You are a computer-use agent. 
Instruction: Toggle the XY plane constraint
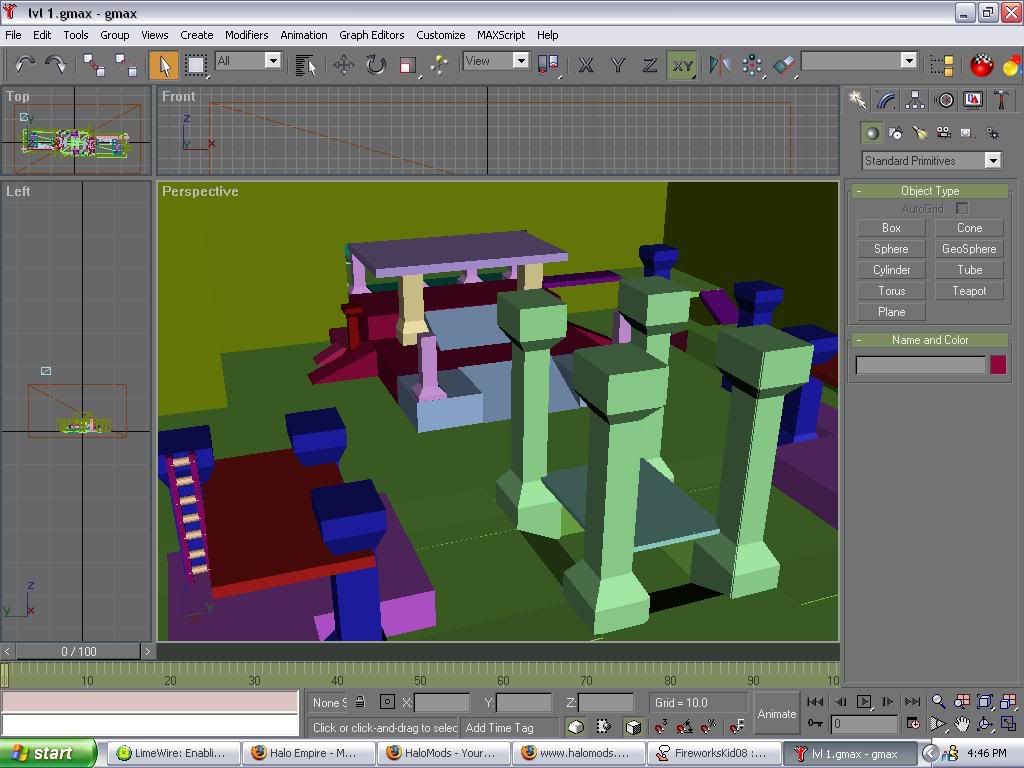tap(682, 65)
